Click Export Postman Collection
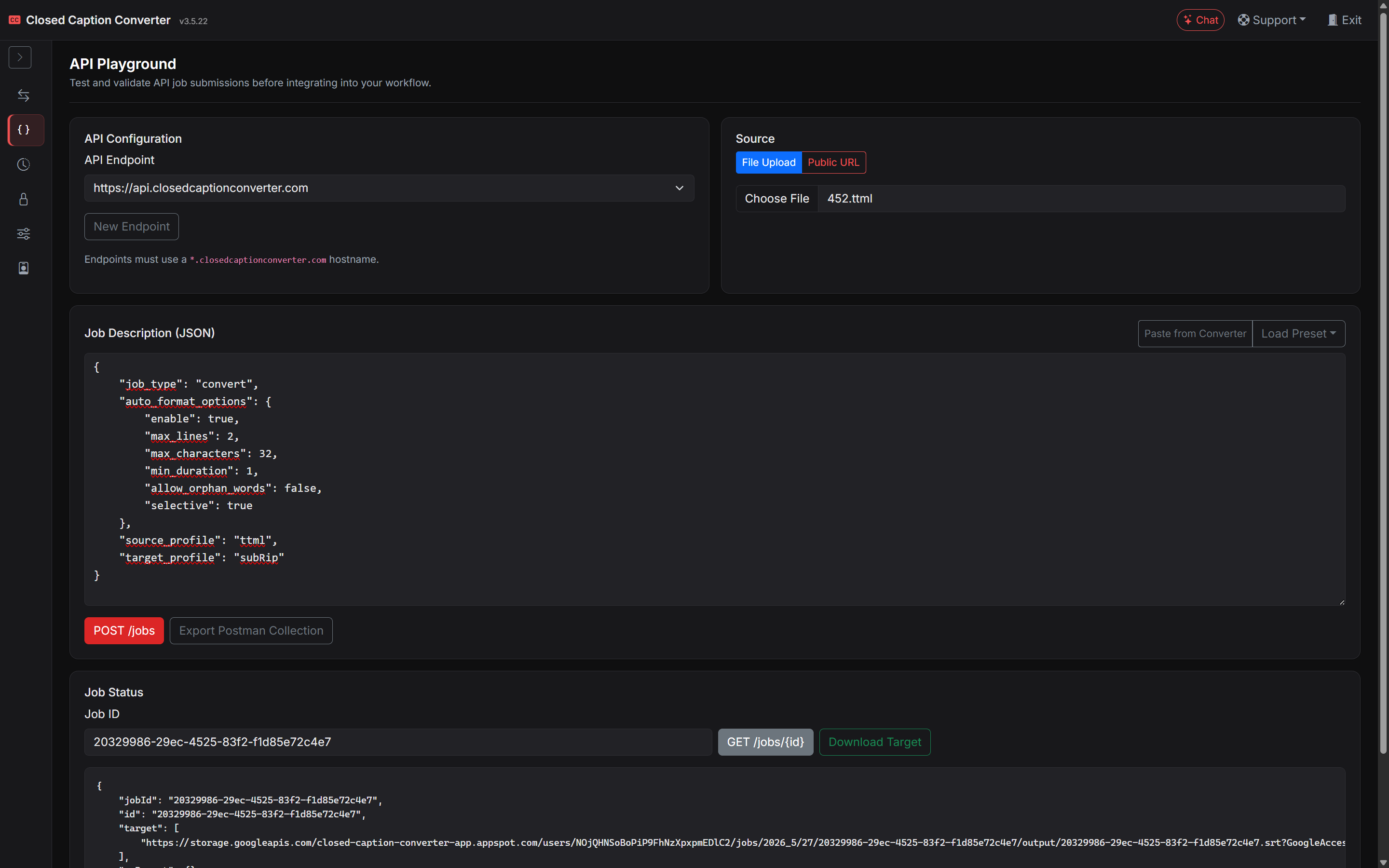This screenshot has width=1389, height=868. [x=251, y=631]
